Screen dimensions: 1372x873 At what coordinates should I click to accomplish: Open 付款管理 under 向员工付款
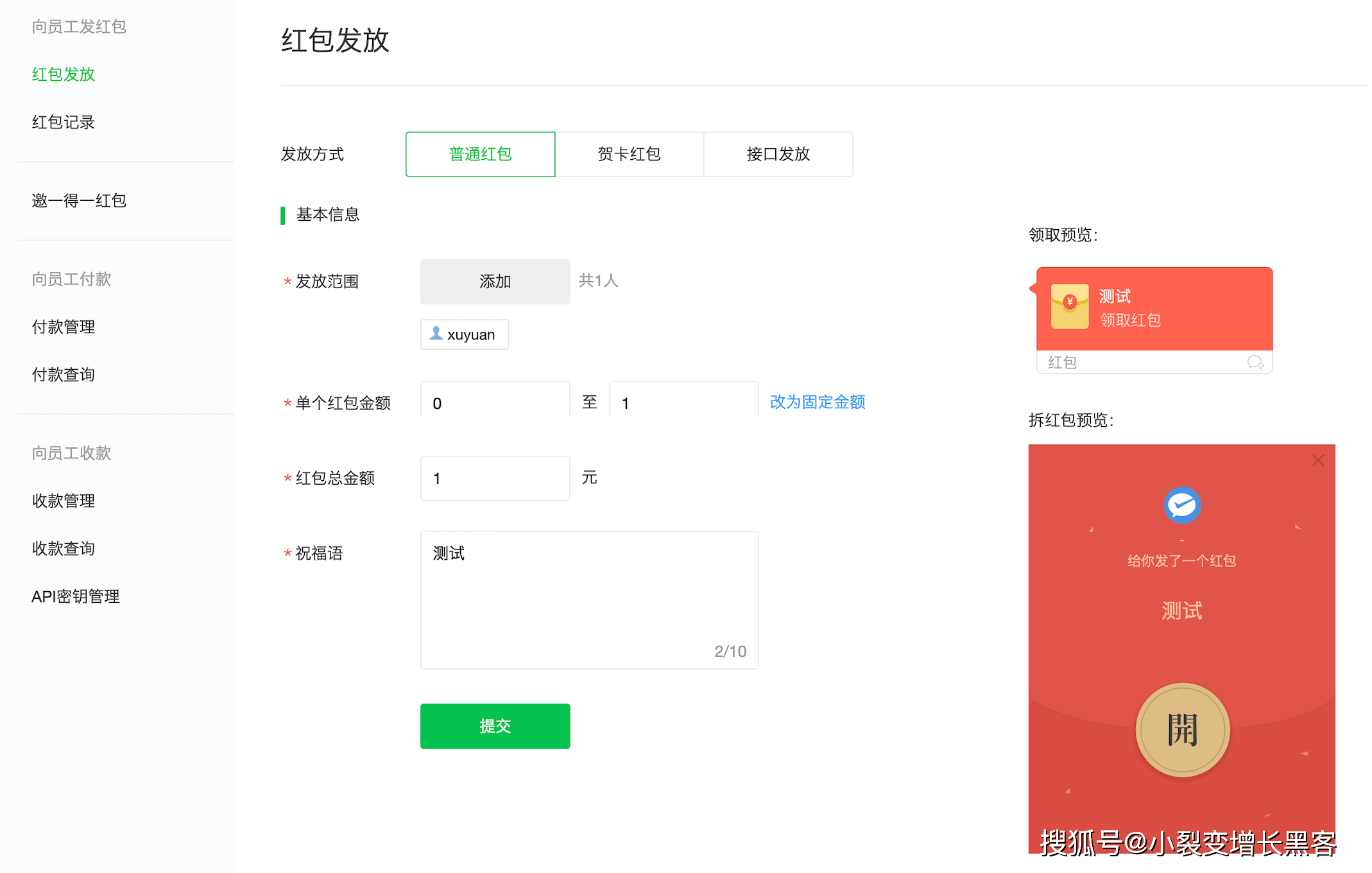pos(62,326)
